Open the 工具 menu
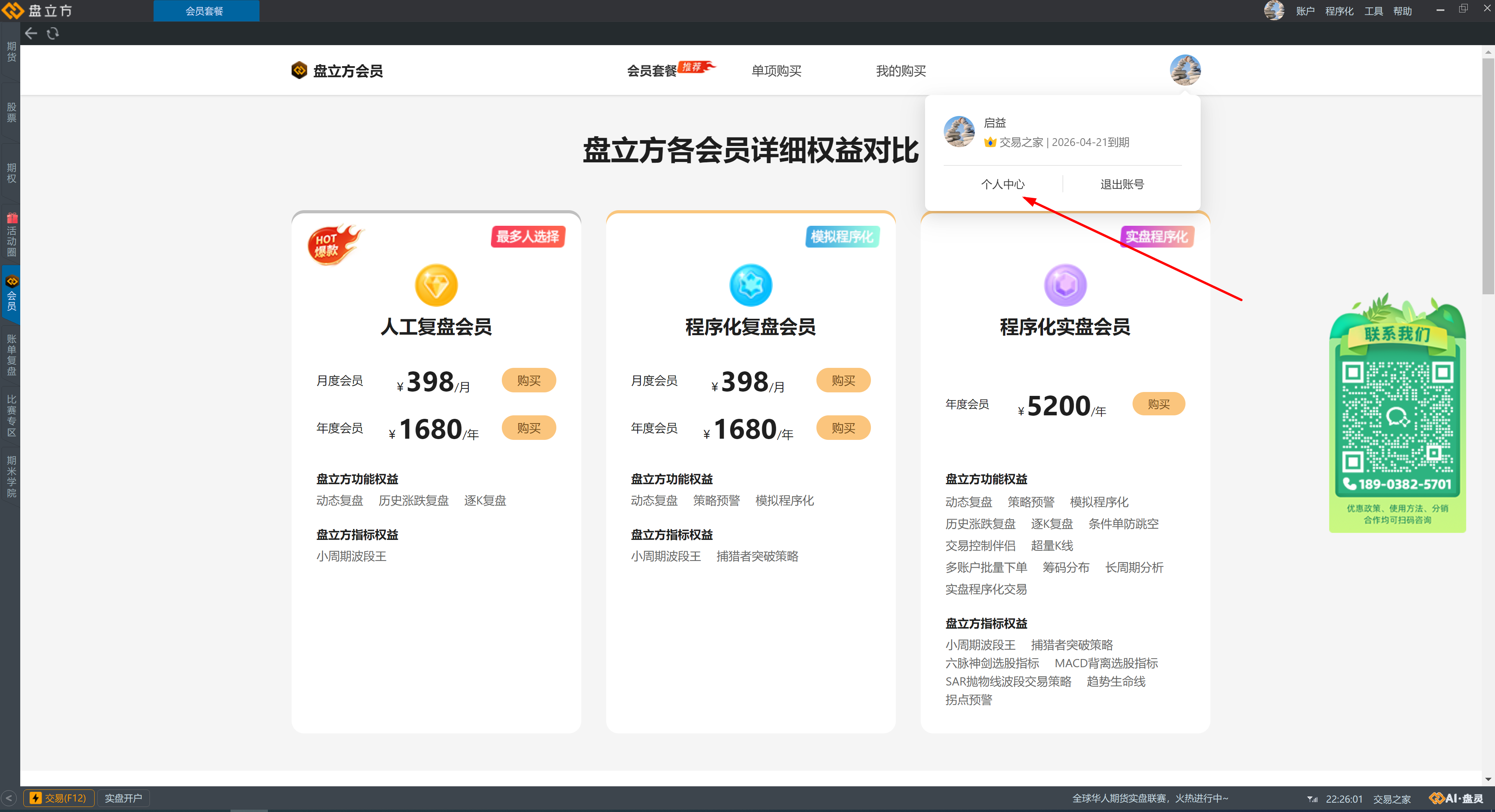The image size is (1495, 812). (x=1373, y=11)
